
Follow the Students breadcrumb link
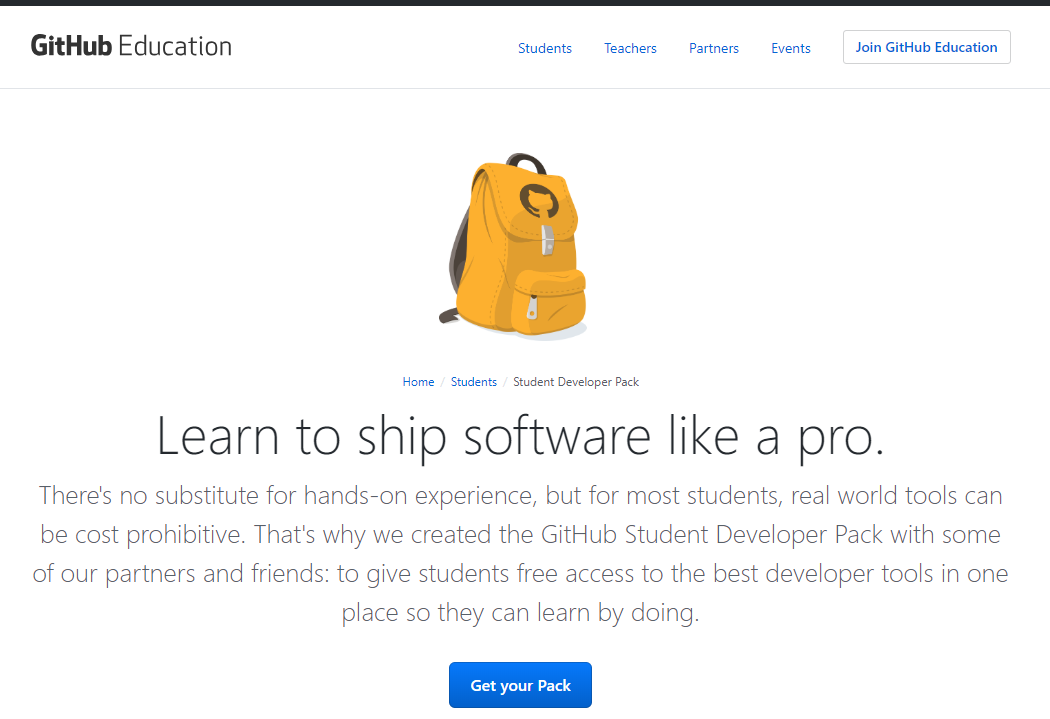click(474, 382)
